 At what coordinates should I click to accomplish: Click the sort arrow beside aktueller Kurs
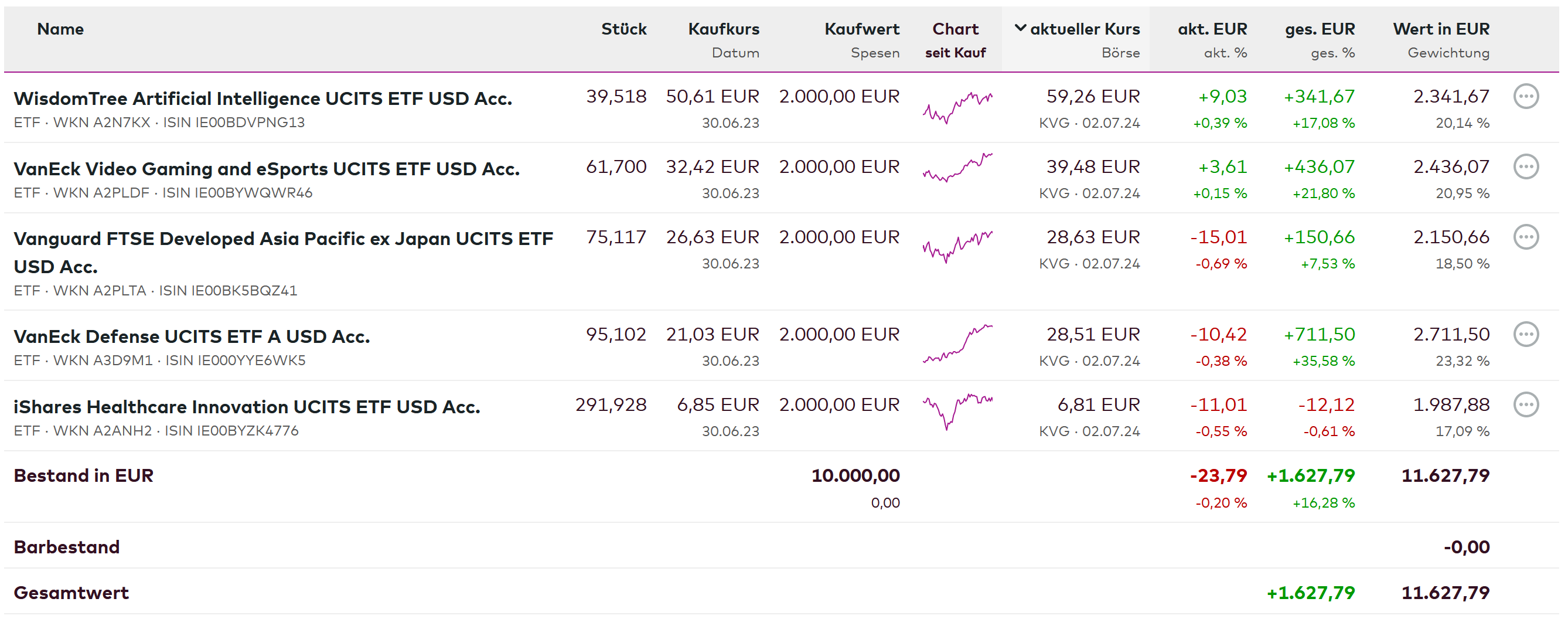(x=1020, y=28)
